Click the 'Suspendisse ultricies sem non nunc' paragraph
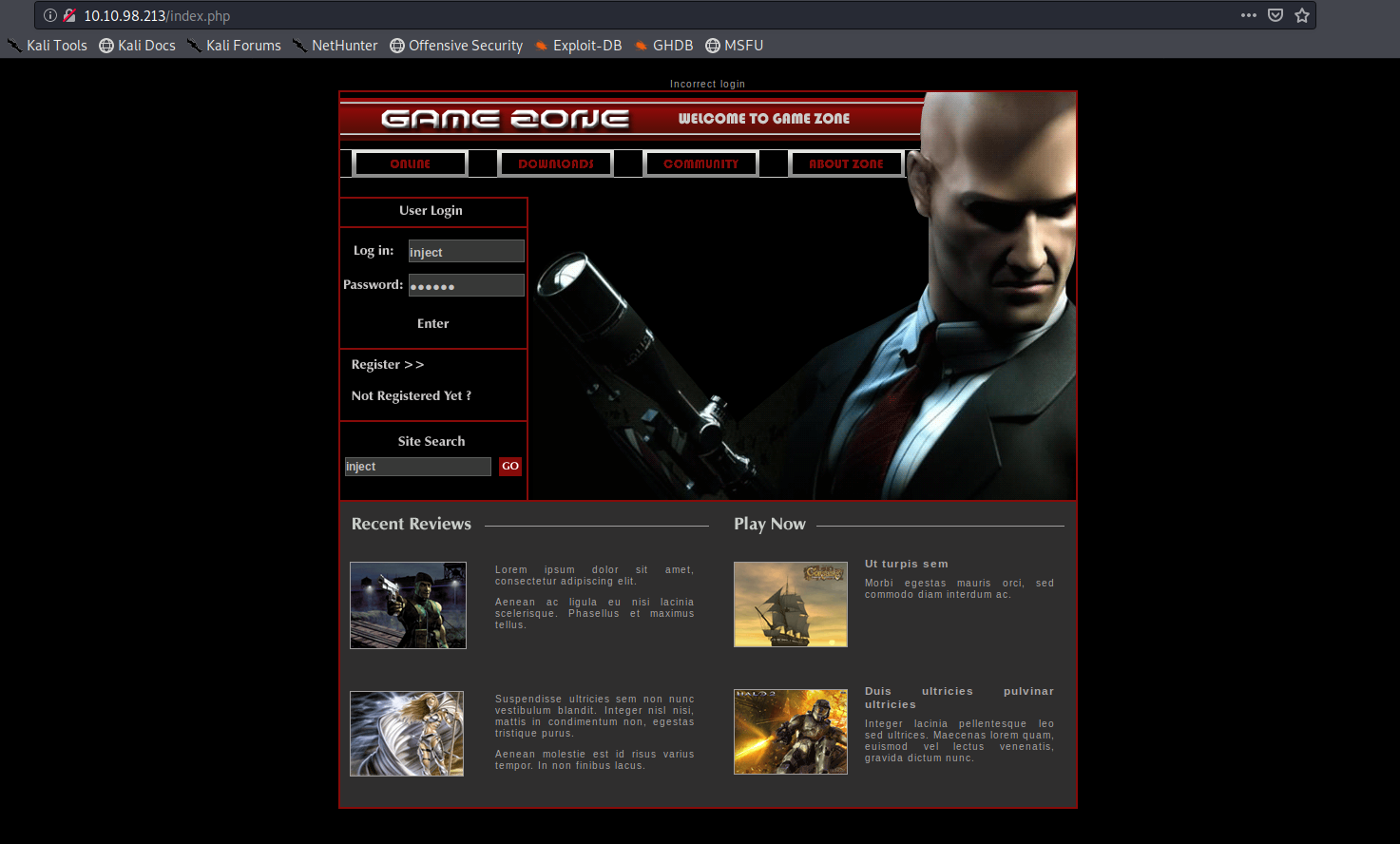 point(595,717)
